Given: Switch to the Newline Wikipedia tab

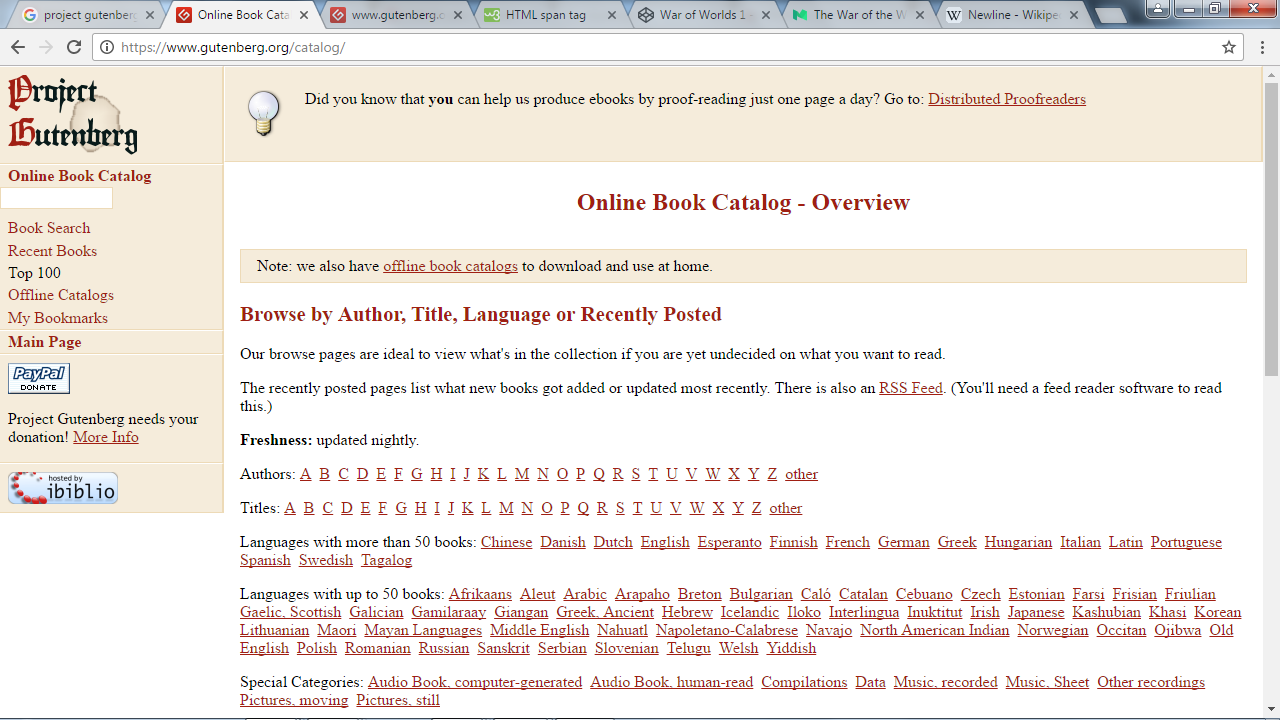Looking at the screenshot, I should pyautogui.click(x=1010, y=15).
